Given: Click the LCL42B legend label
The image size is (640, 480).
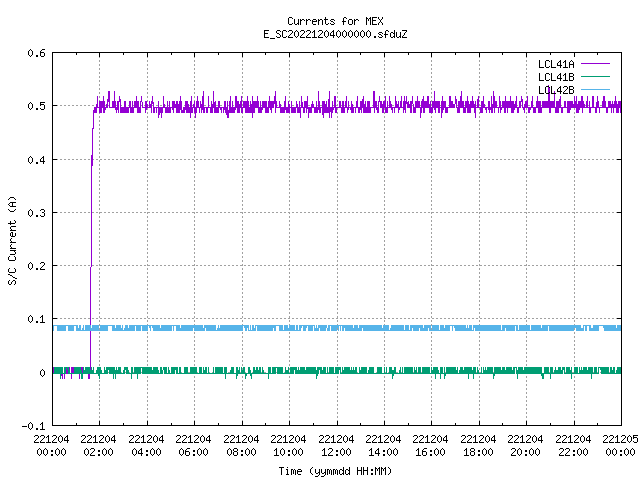Looking at the screenshot, I should (556, 90).
